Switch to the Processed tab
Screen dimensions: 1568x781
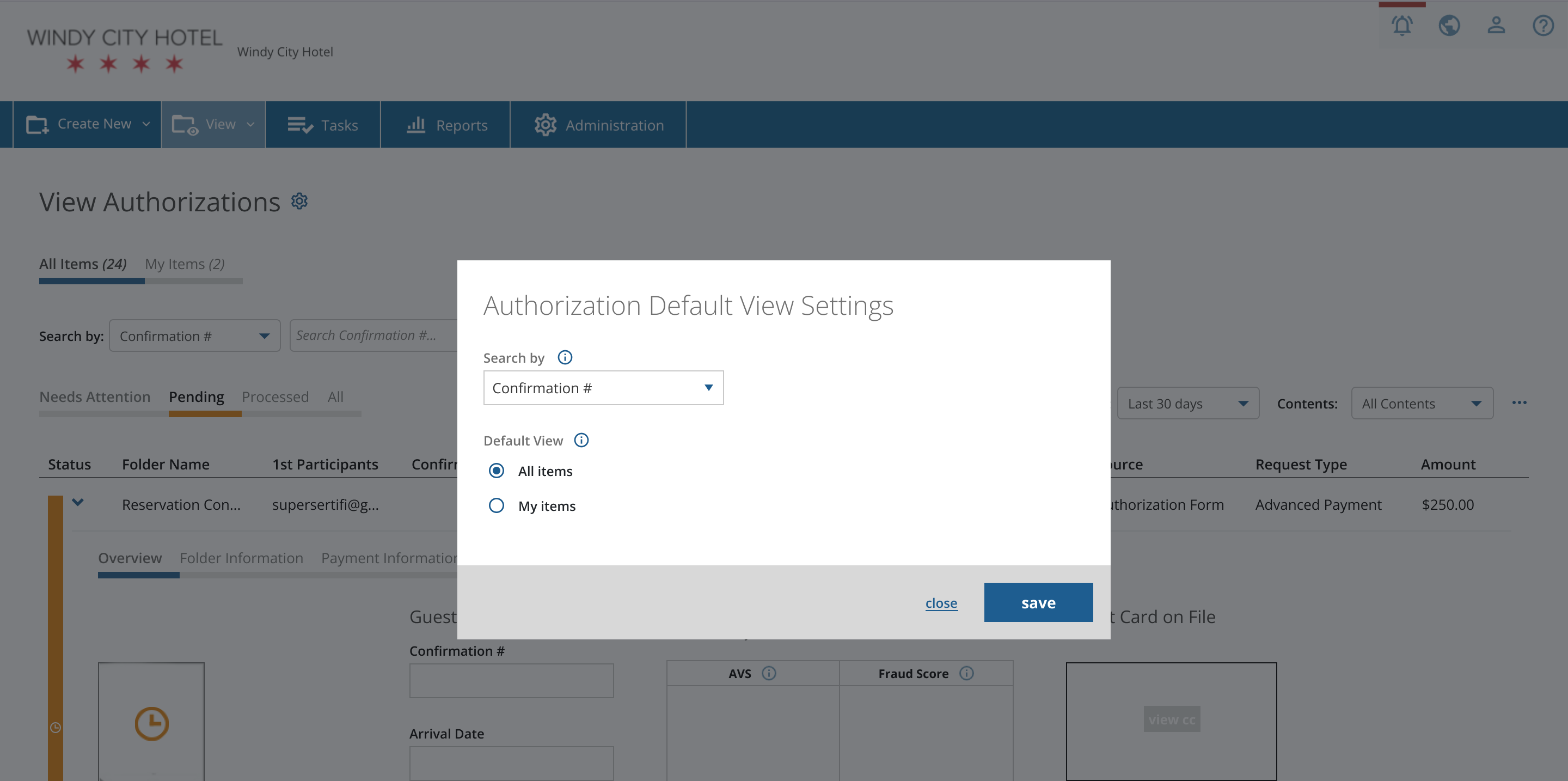(x=275, y=397)
